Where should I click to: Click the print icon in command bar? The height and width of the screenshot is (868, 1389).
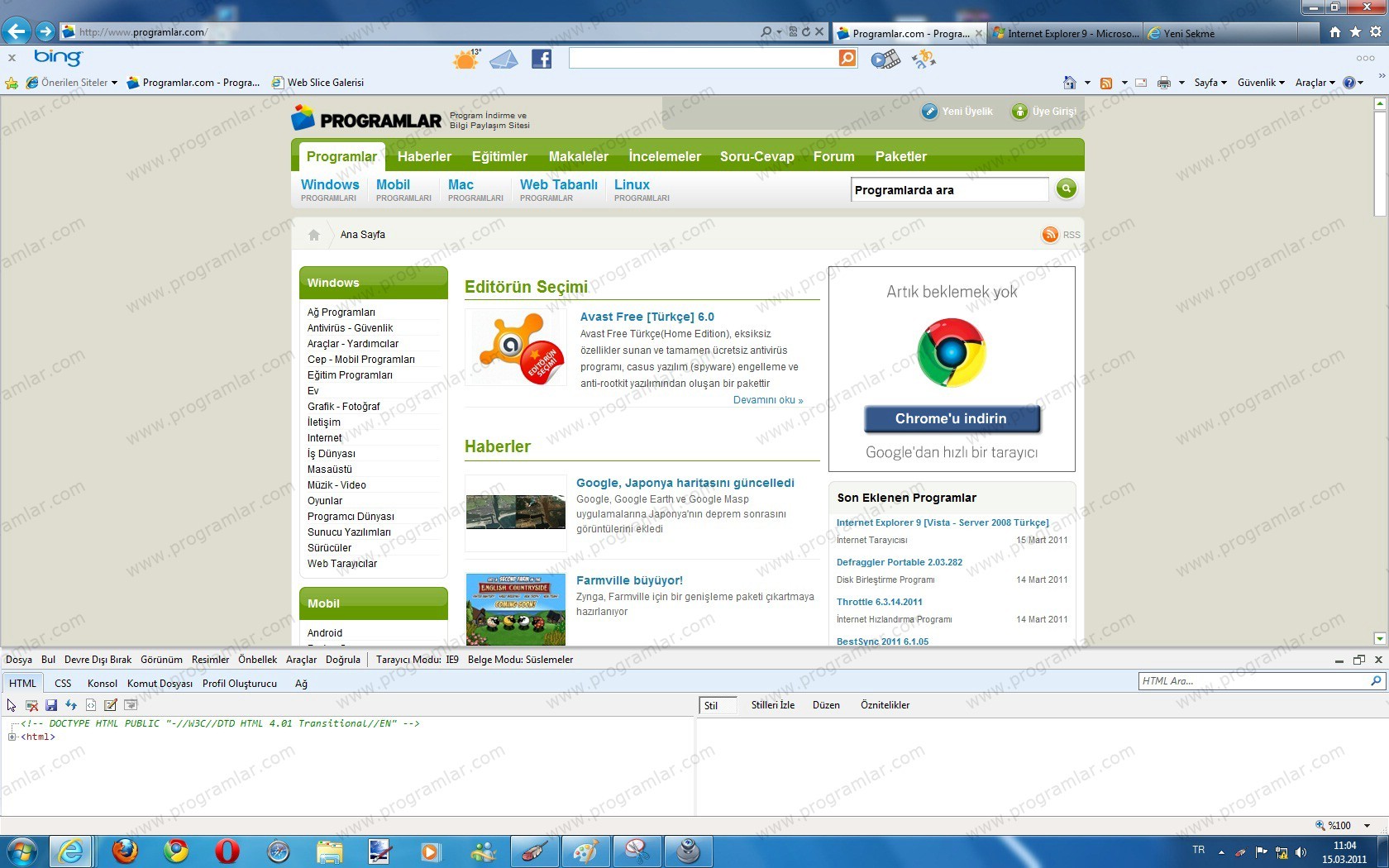pyautogui.click(x=1164, y=83)
